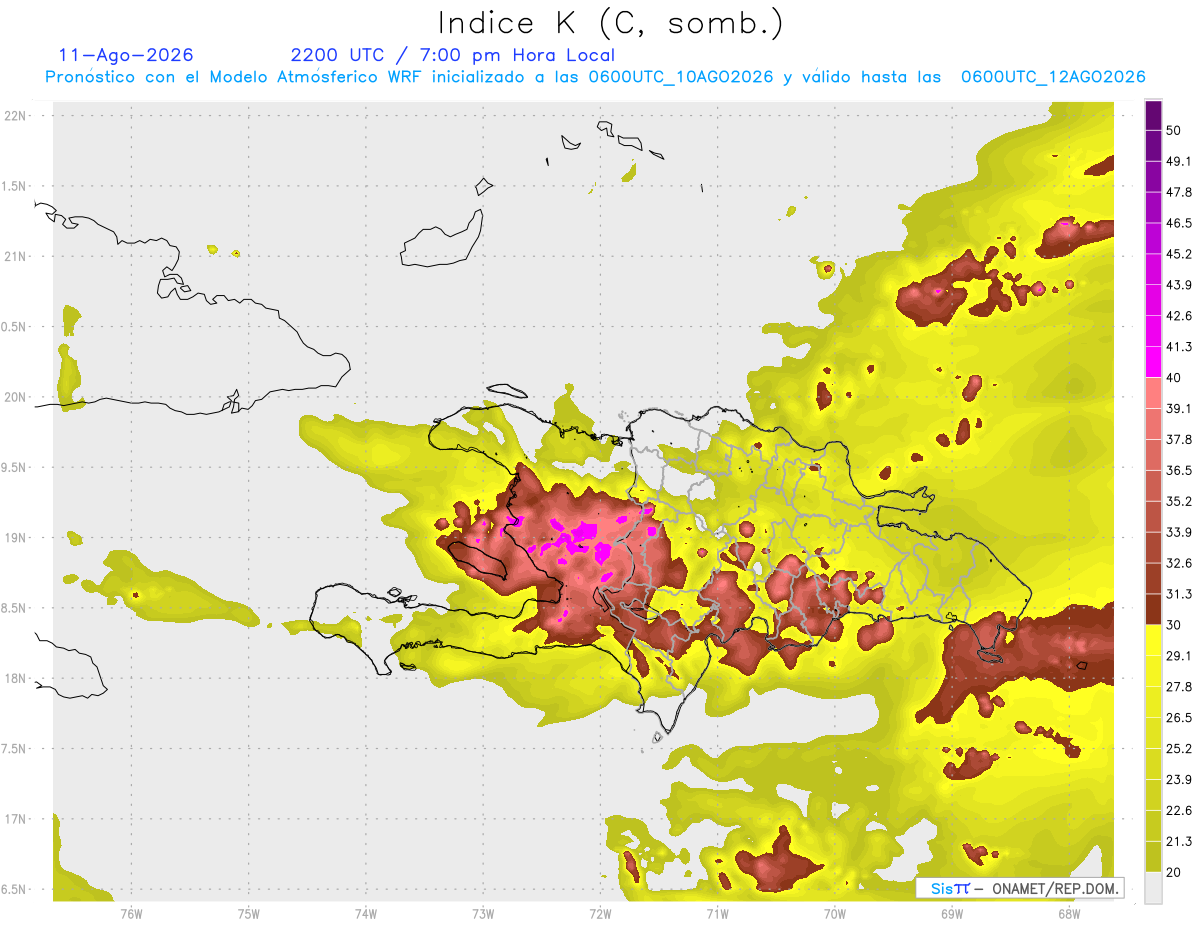Click the color bar value "26.5"
This screenshot has height=927, width=1200.
point(1178,718)
